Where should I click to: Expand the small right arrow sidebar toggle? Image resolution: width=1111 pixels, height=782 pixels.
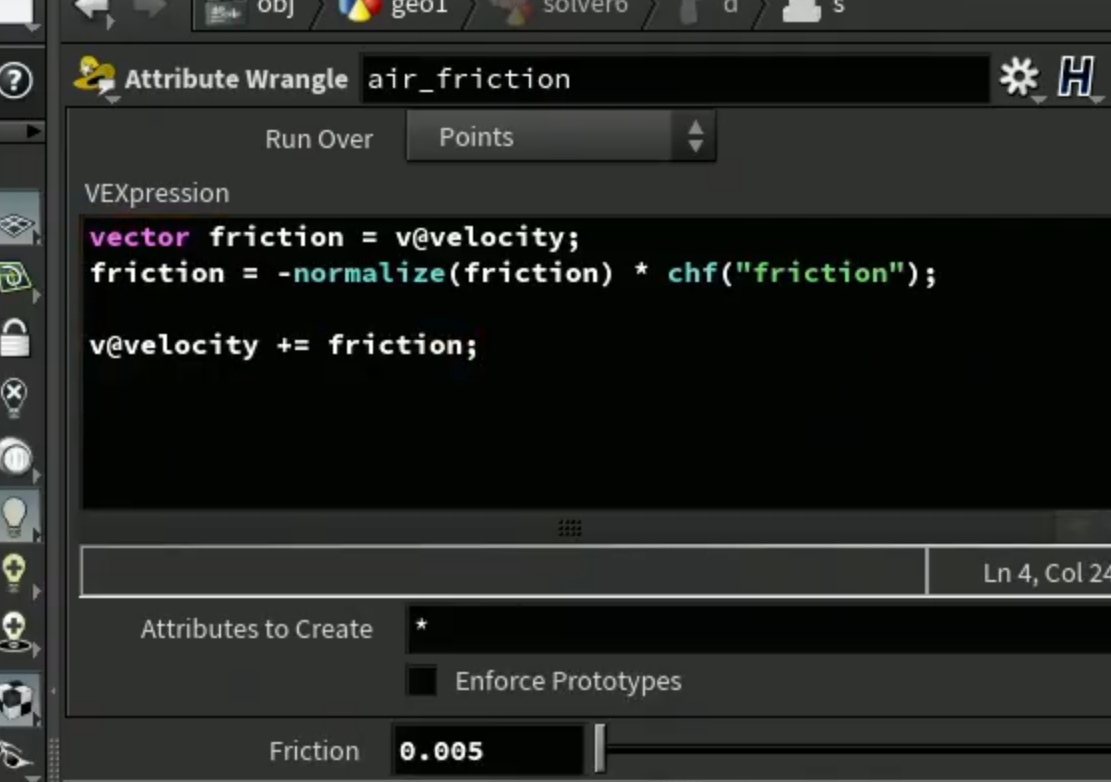pos(33,131)
